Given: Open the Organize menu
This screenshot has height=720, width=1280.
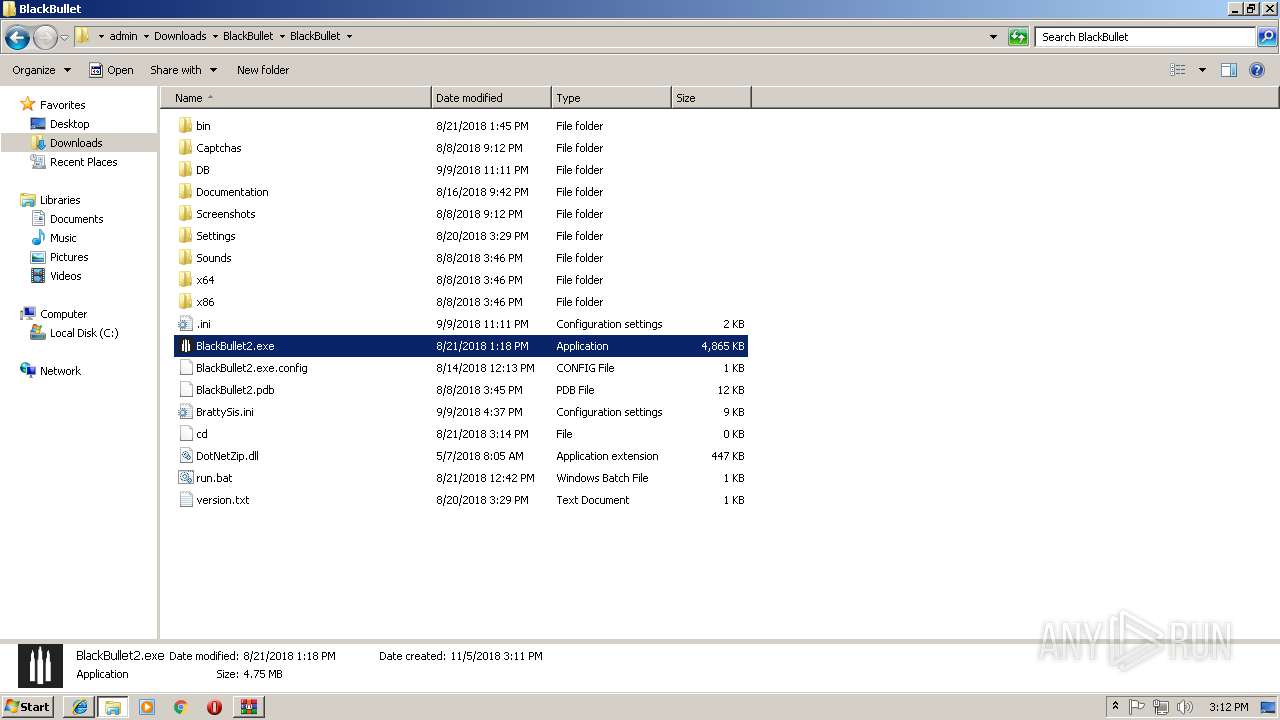Looking at the screenshot, I should (x=41, y=70).
